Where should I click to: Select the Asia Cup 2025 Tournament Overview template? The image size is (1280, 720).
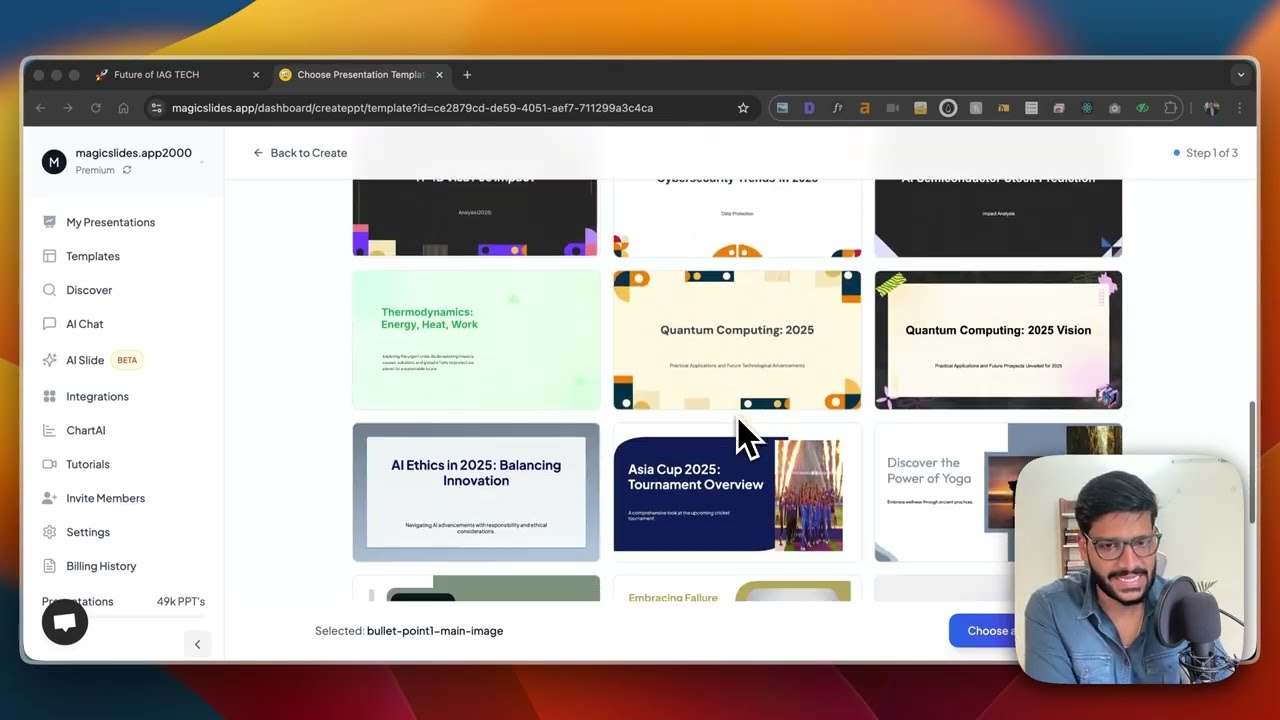[x=737, y=492]
